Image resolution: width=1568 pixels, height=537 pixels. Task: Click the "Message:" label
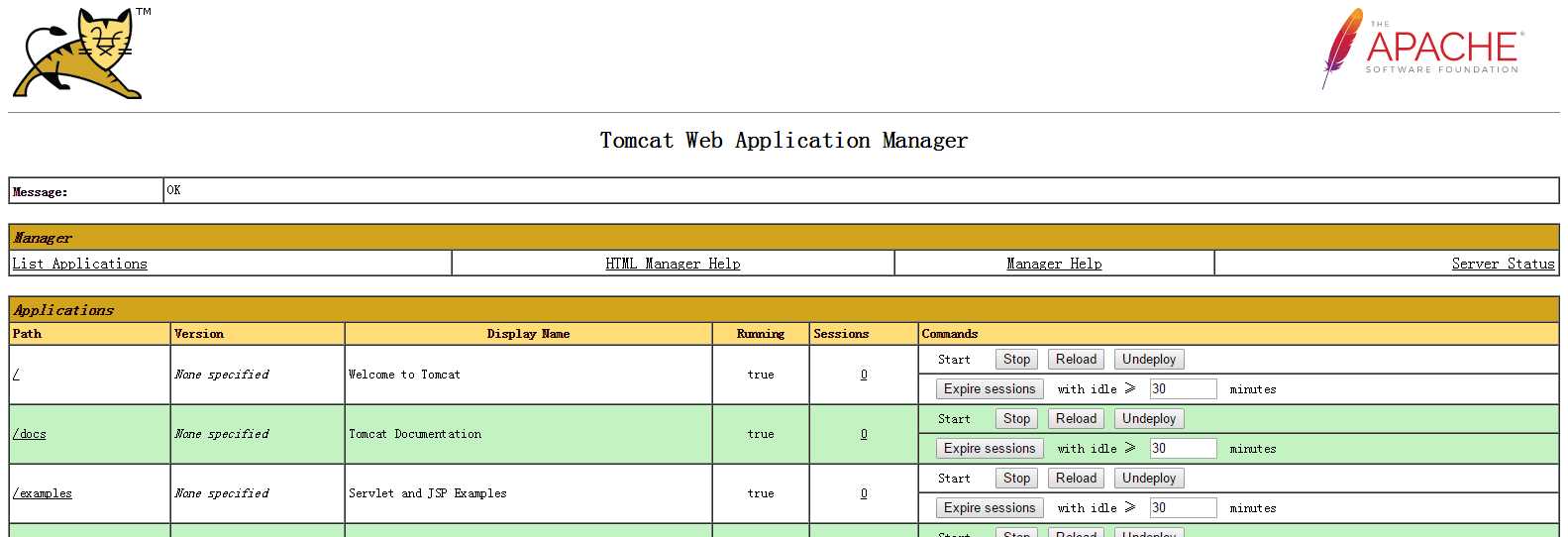[x=41, y=192]
